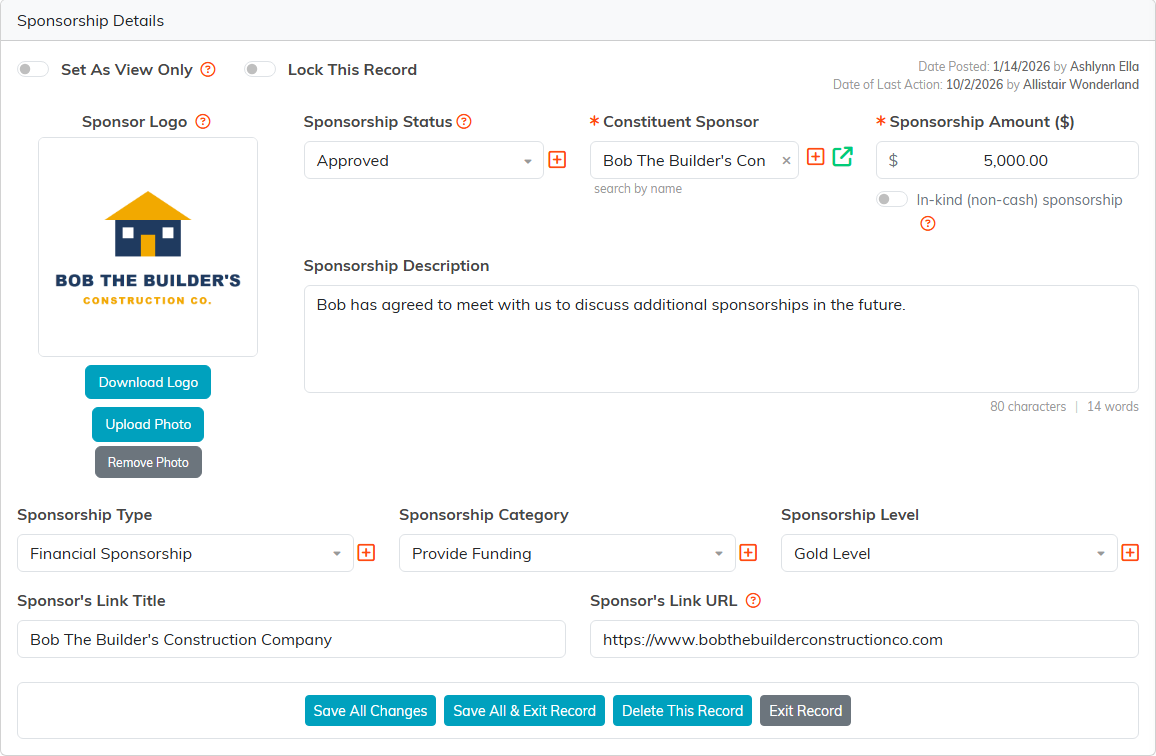Add new Sponsorship Status option with plus icon
Image resolution: width=1156 pixels, height=756 pixels.
click(x=557, y=160)
